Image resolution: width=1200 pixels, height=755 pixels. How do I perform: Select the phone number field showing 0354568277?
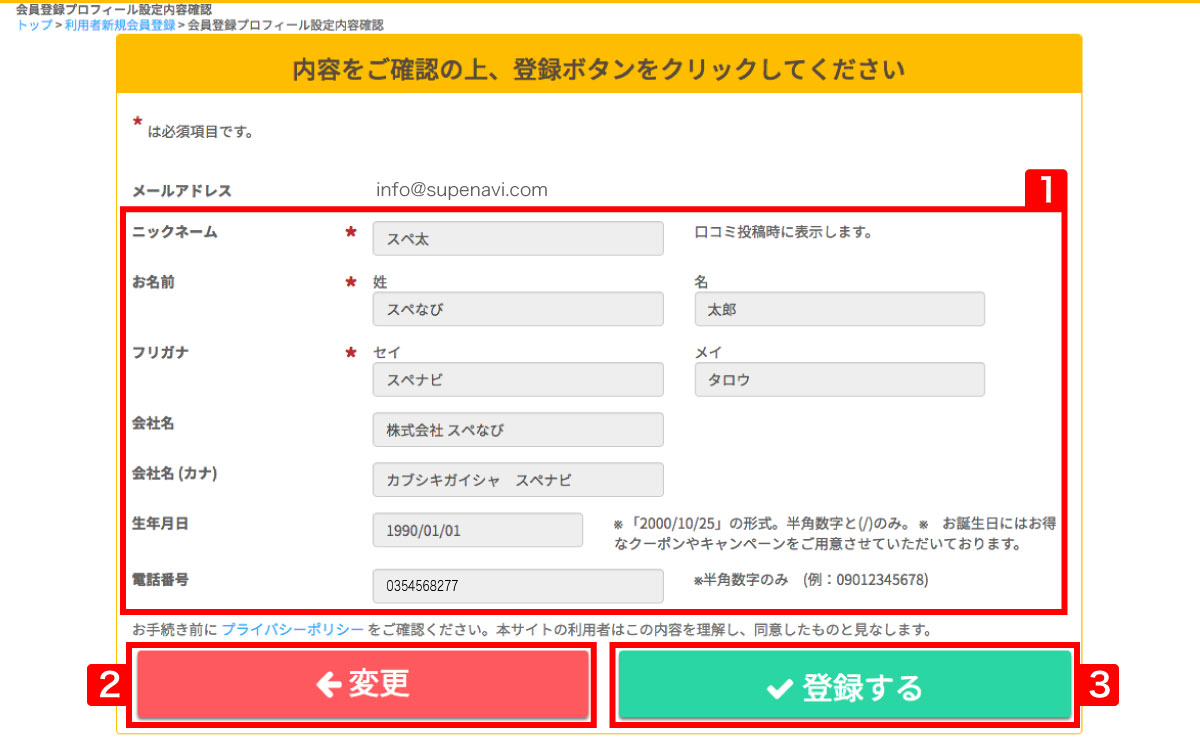click(517, 586)
